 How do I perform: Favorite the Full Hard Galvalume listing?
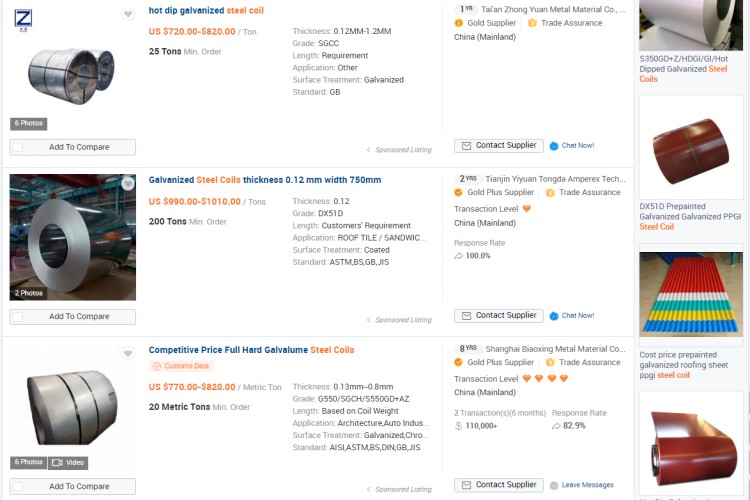pyautogui.click(x=128, y=354)
